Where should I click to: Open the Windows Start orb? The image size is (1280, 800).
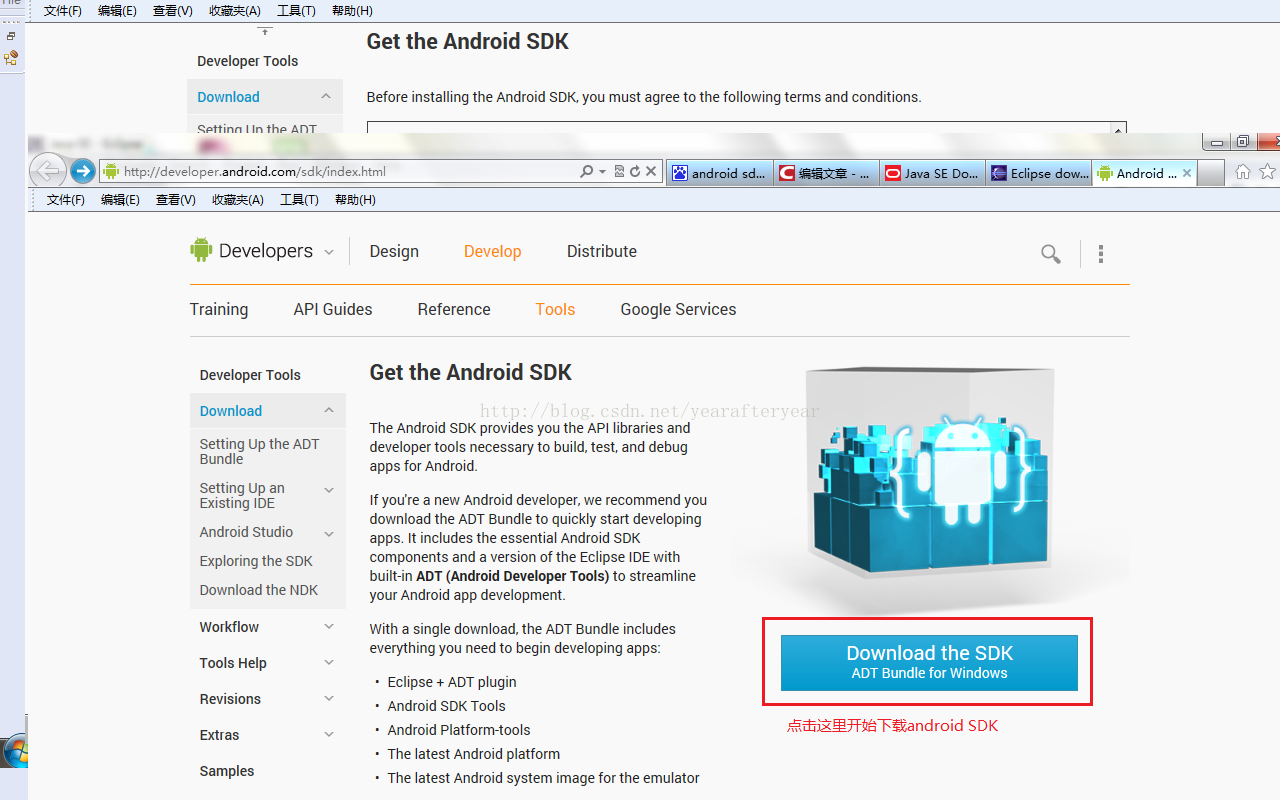[14, 752]
